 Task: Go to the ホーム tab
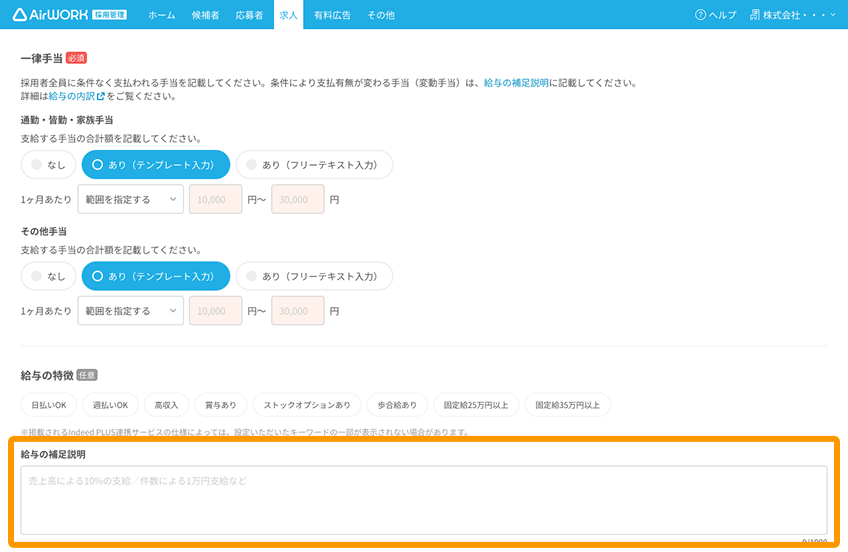pos(162,15)
